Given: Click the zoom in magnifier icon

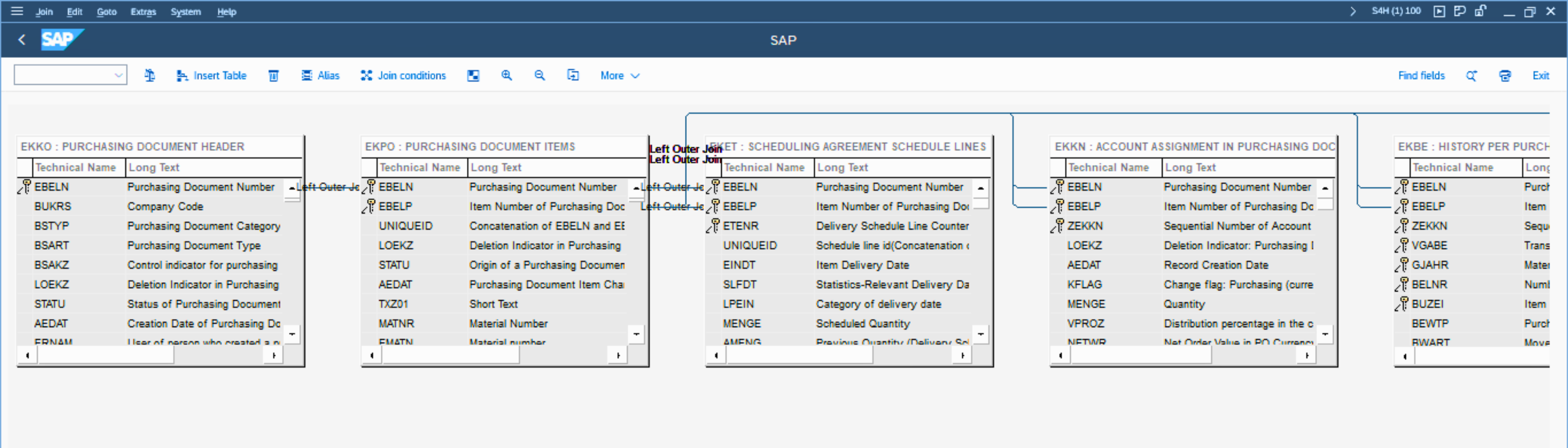Looking at the screenshot, I should pos(506,75).
